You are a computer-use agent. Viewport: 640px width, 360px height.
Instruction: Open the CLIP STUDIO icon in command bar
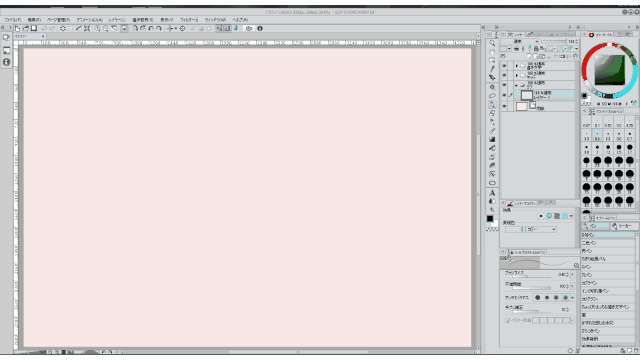click(249, 29)
